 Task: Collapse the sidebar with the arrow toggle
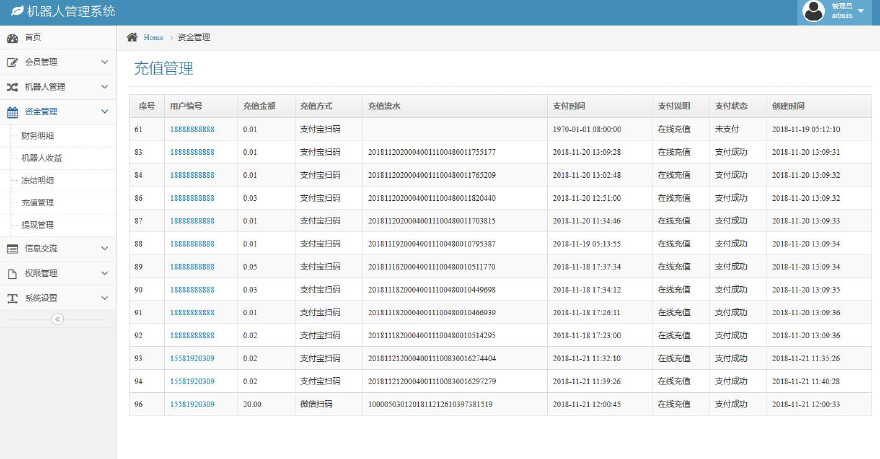pos(57,319)
